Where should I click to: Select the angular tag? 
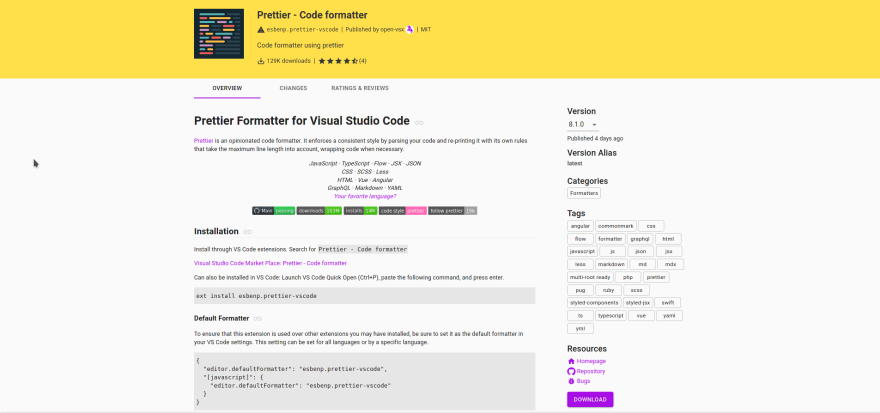coord(580,226)
